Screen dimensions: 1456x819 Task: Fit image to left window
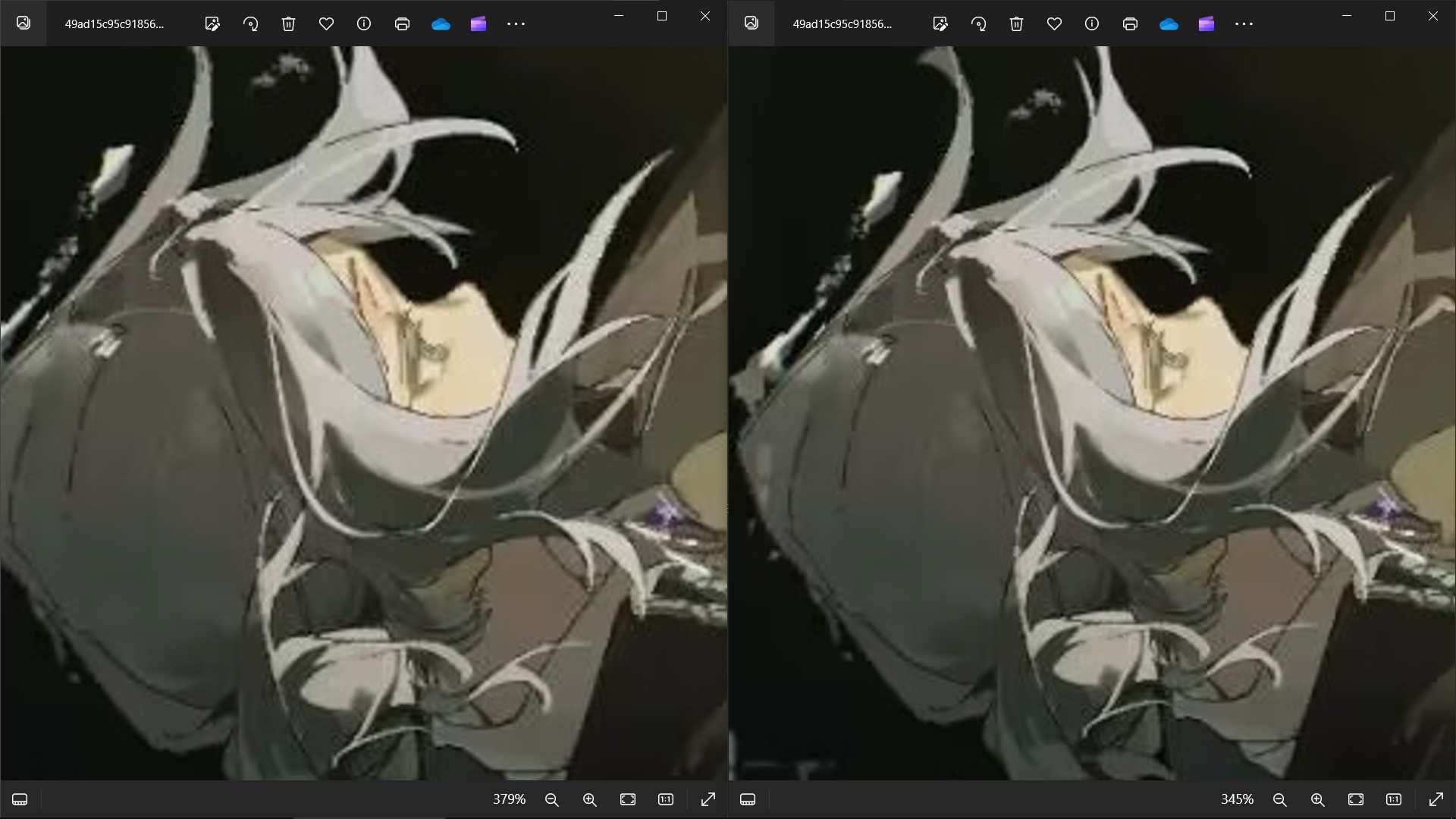628,799
